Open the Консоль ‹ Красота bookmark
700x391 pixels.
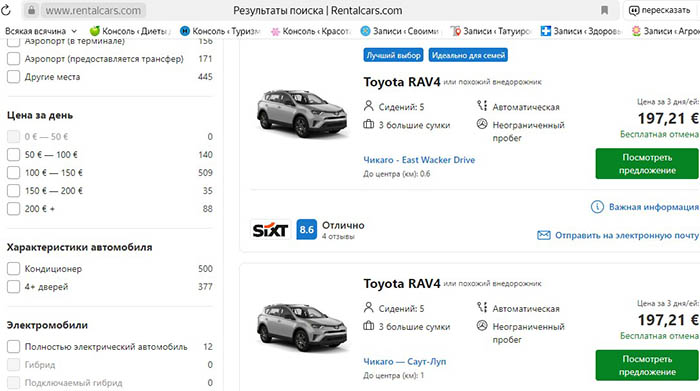(311, 31)
